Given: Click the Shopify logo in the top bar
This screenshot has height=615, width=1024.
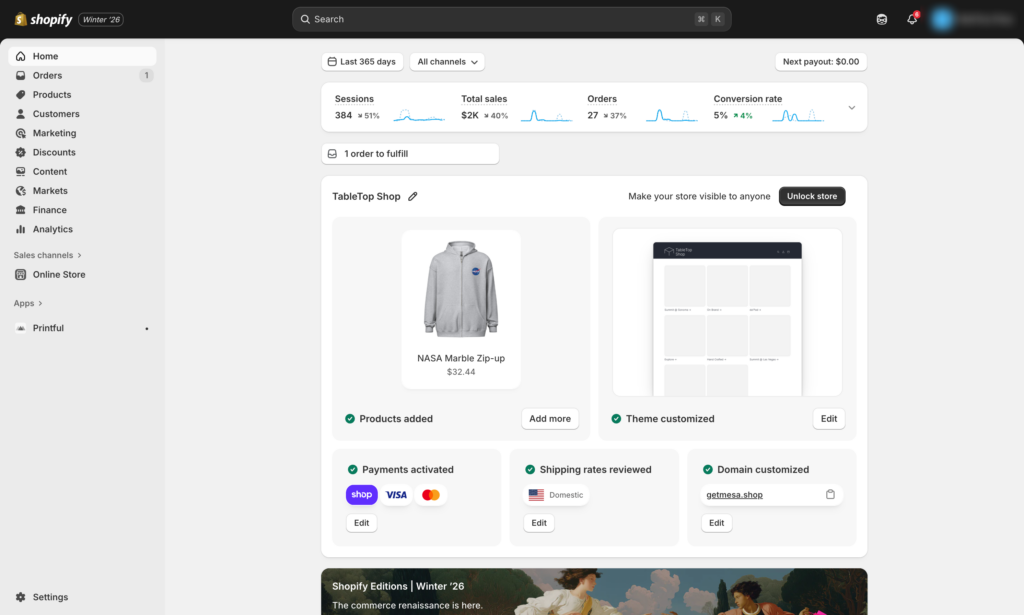Looking at the screenshot, I should [43, 20].
